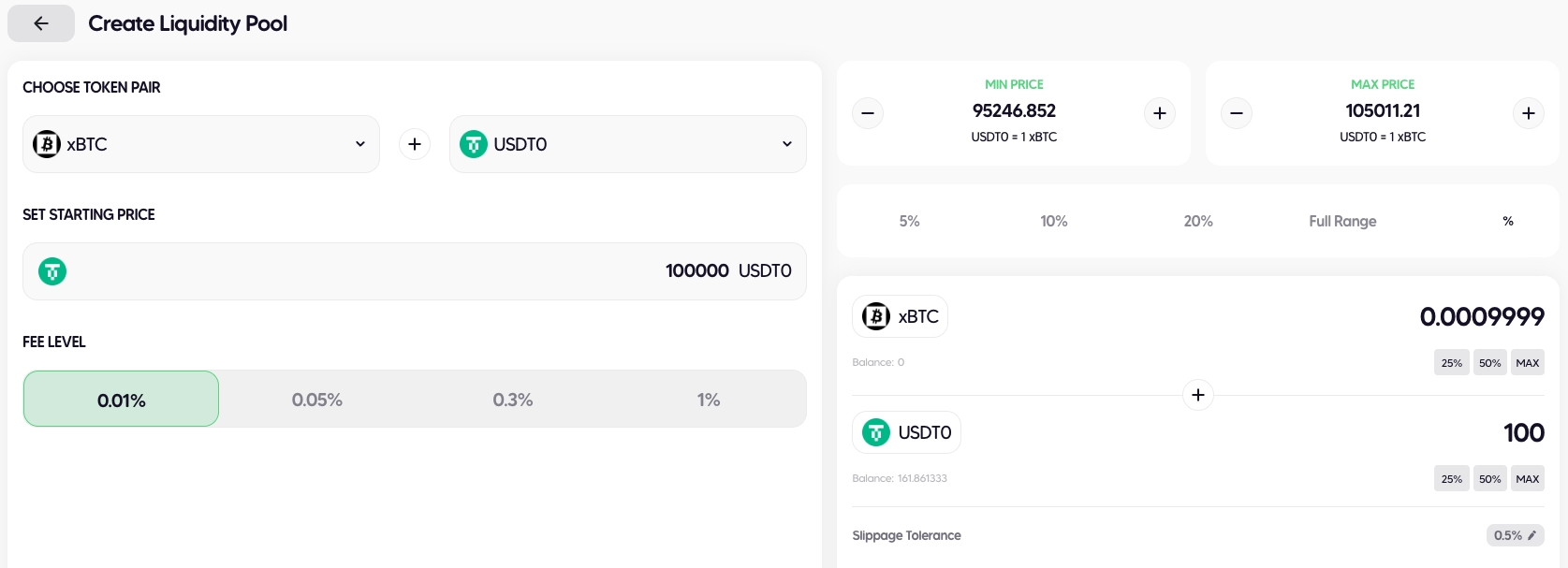Image resolution: width=1568 pixels, height=568 pixels.
Task: Select the 0.01% fee level
Action: (x=122, y=400)
